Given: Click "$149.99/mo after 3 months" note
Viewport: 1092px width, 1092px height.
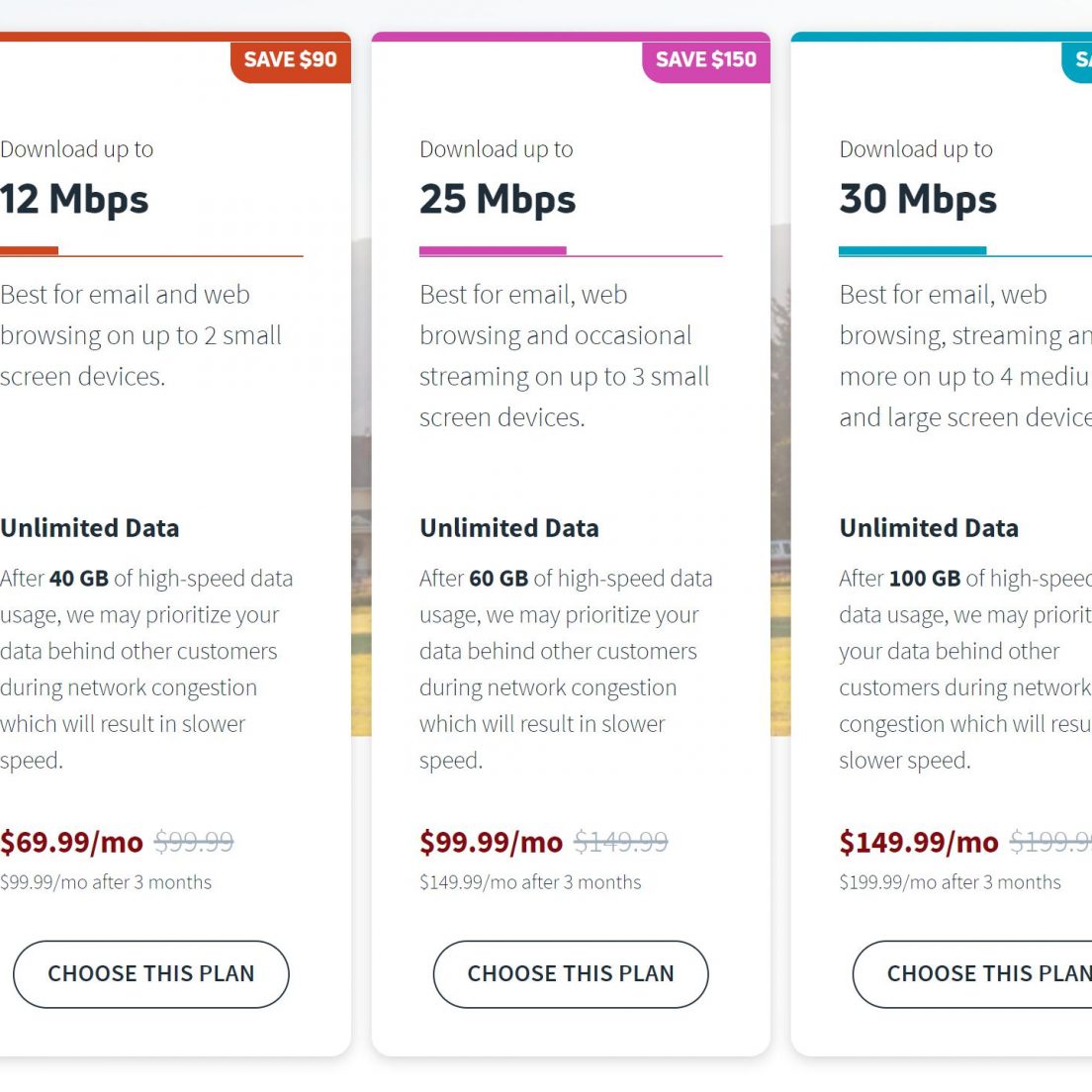Looking at the screenshot, I should click(530, 882).
